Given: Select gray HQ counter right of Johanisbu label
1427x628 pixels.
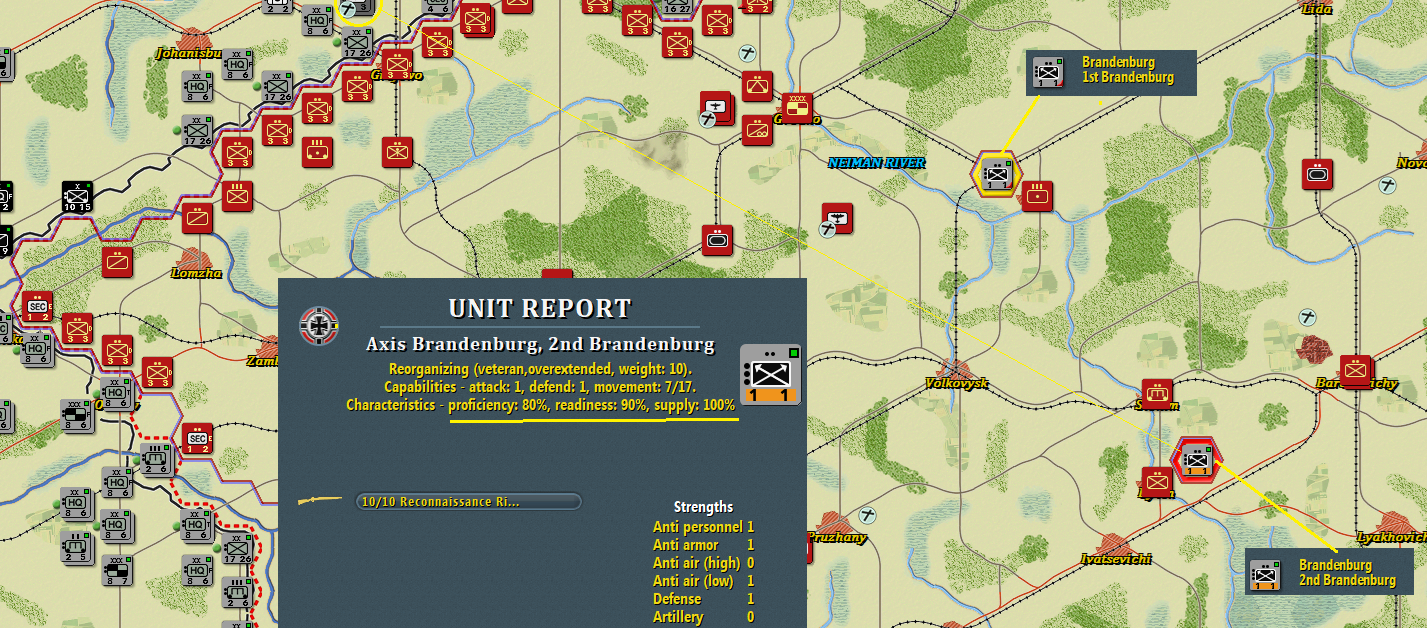Looking at the screenshot, I should 237,65.
